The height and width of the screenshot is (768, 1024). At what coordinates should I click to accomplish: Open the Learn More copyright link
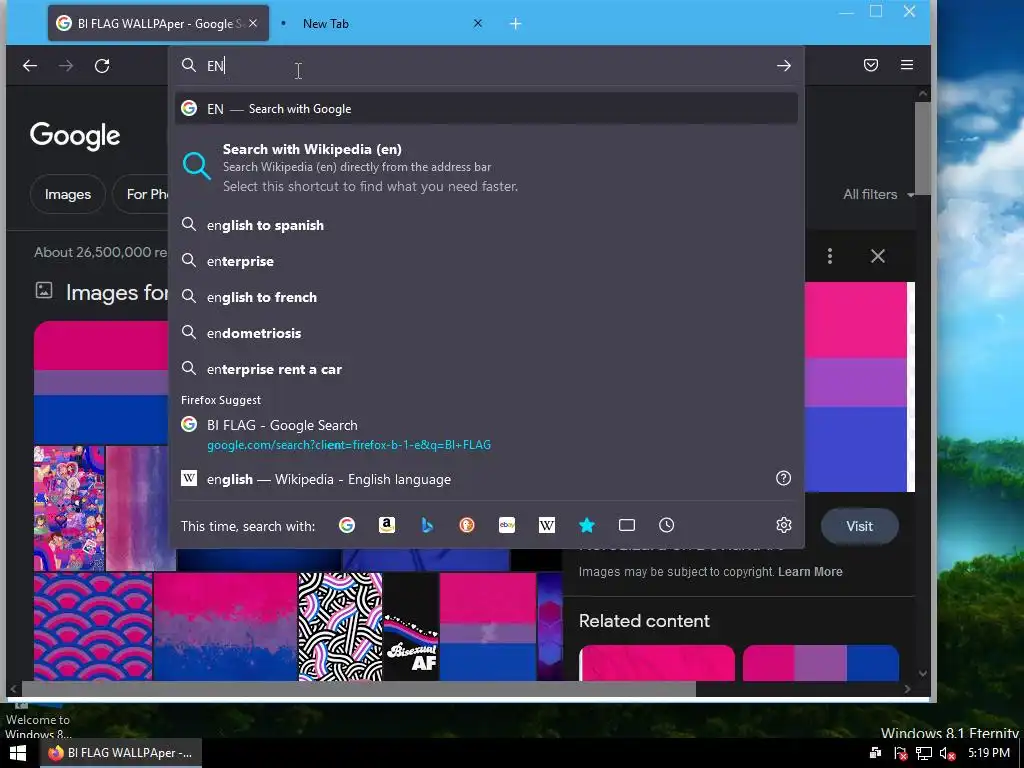[810, 571]
